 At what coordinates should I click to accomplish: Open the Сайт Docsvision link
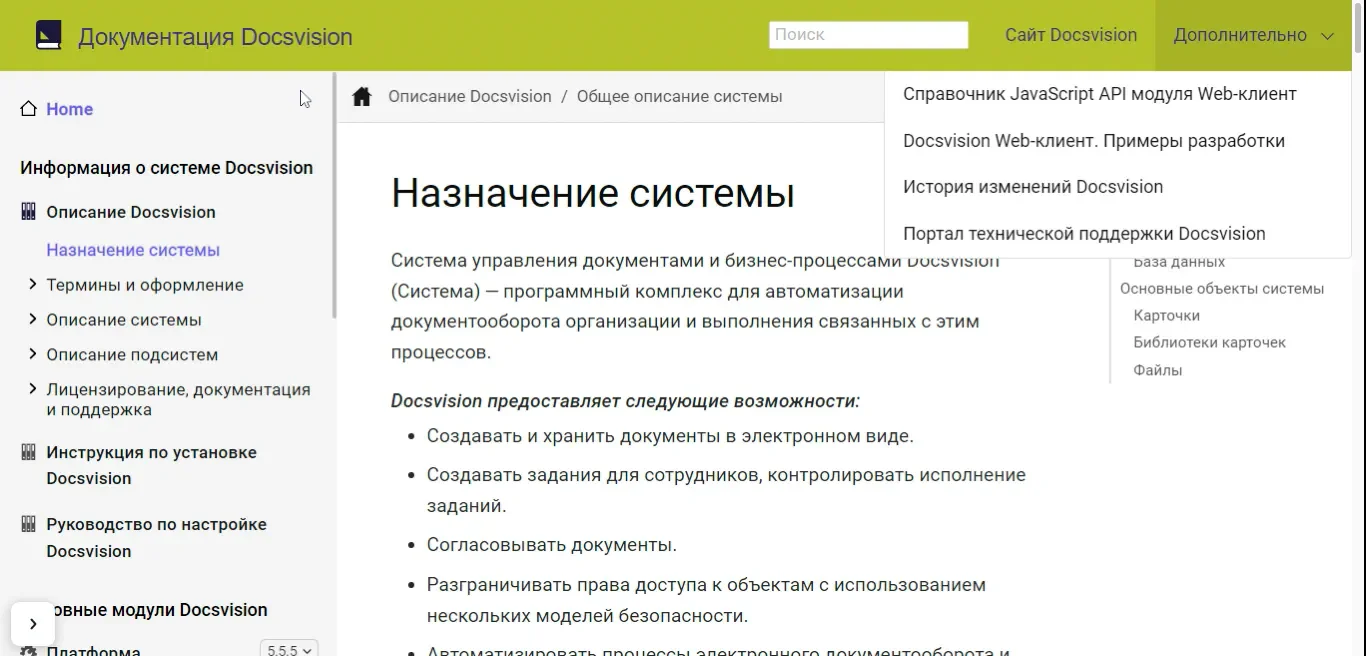(x=1071, y=35)
